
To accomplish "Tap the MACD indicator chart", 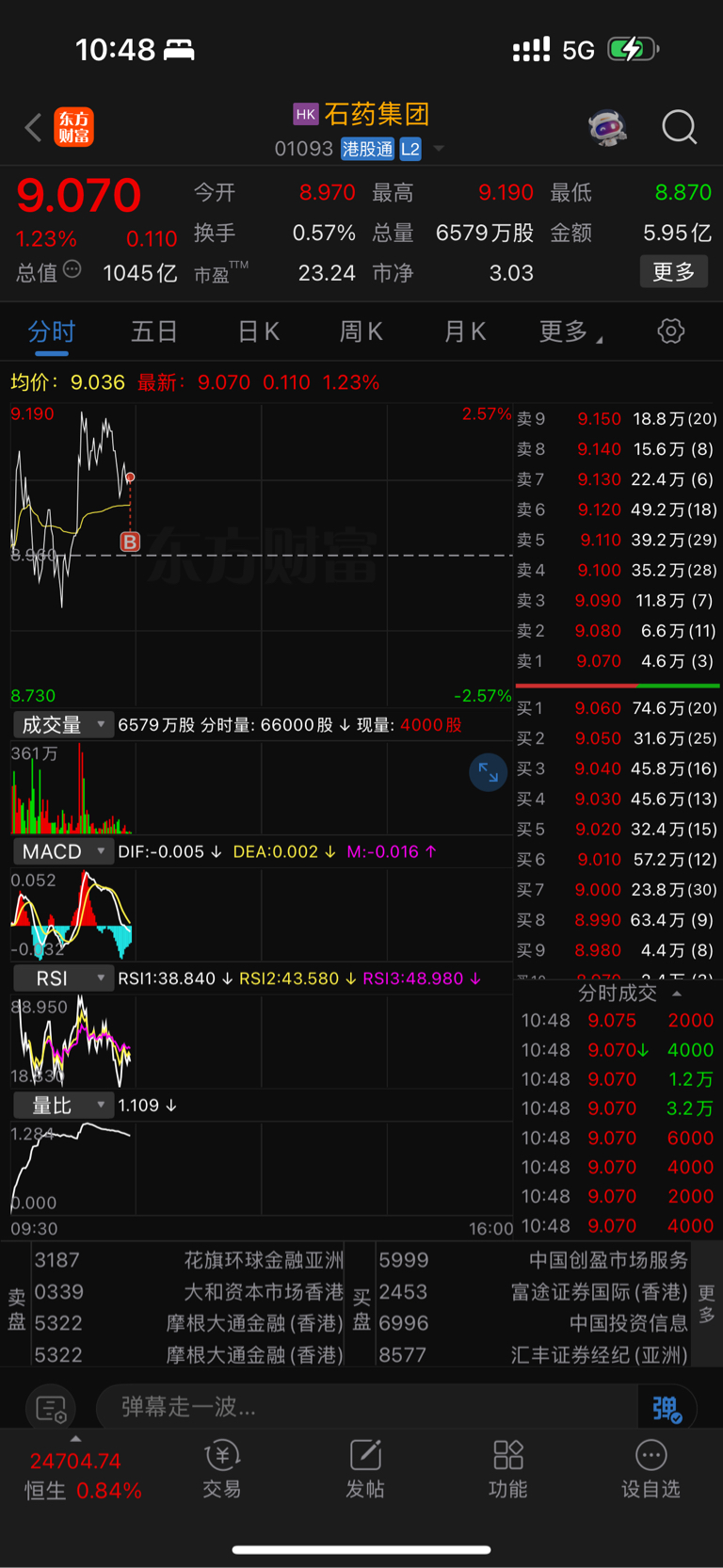I will (x=261, y=914).
